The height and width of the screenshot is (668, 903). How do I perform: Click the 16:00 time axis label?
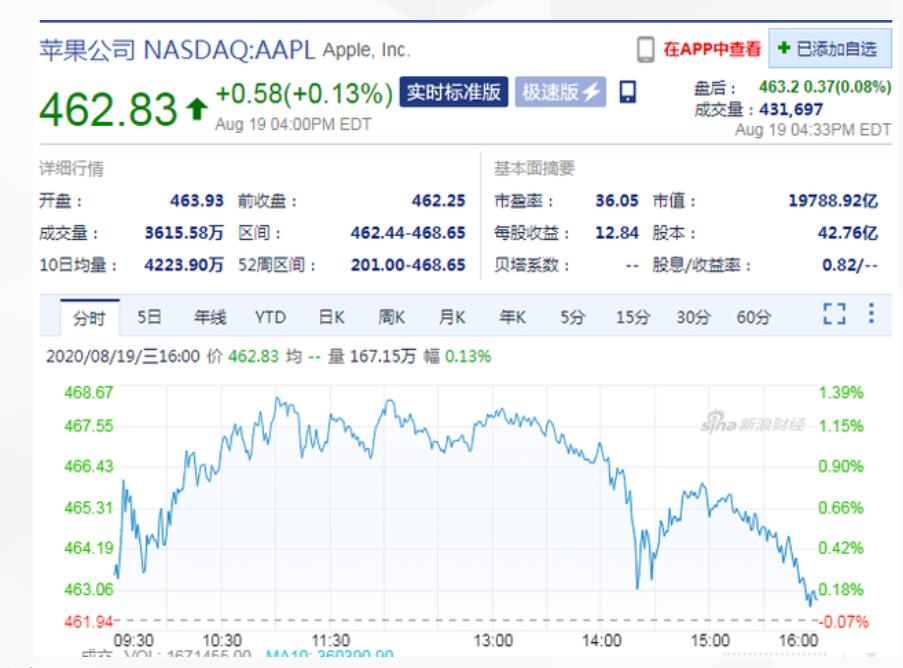tap(798, 640)
